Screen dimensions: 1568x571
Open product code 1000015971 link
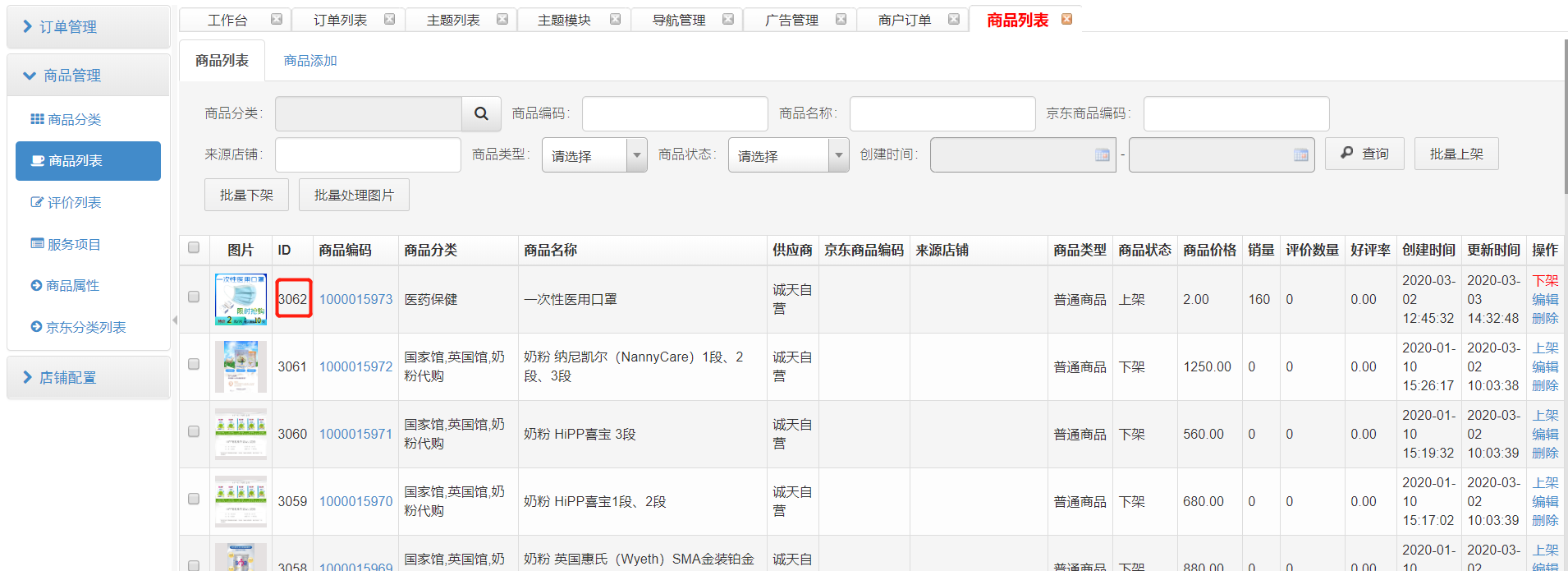click(x=355, y=434)
